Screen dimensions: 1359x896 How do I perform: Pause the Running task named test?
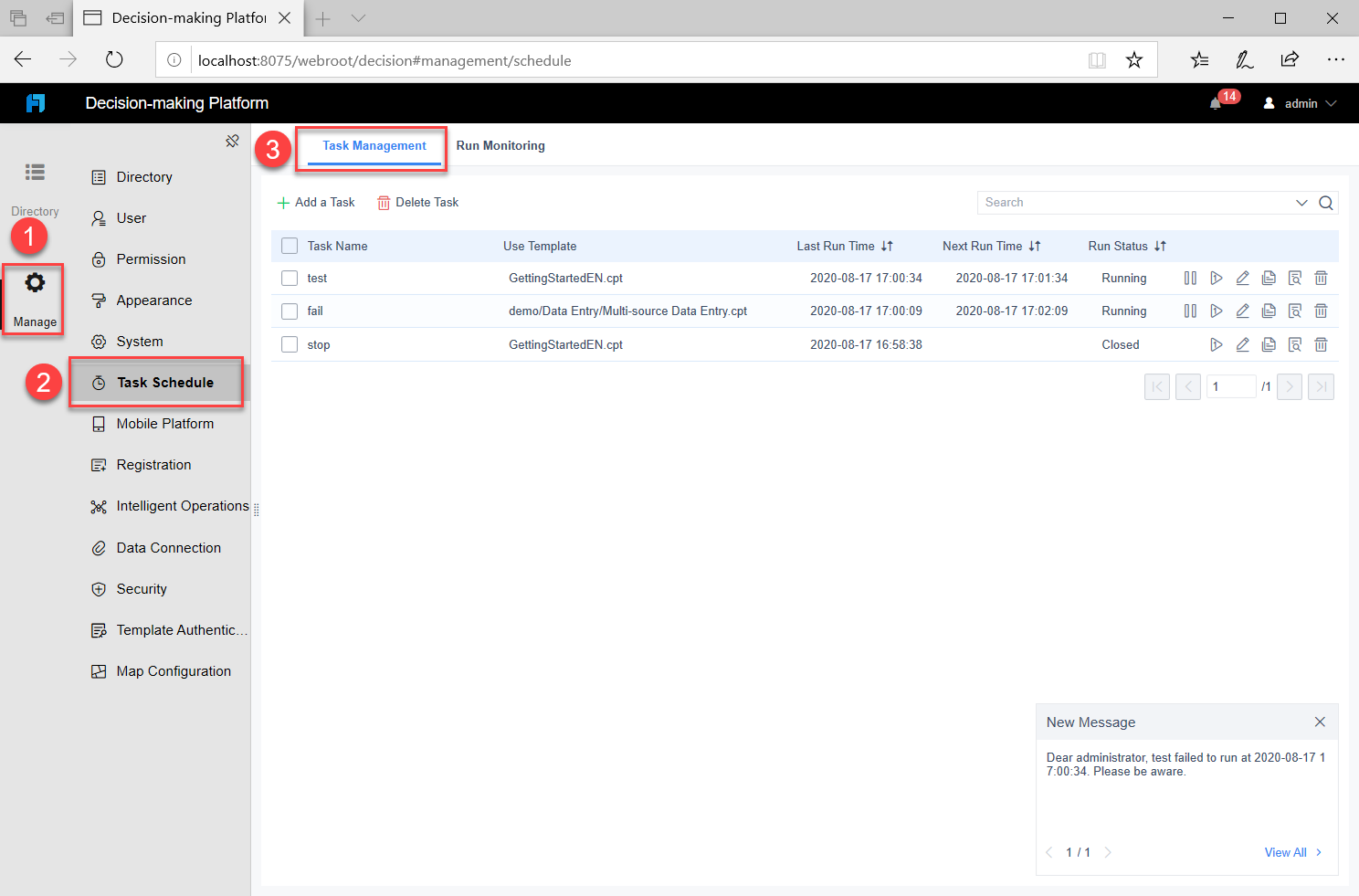pos(1189,278)
